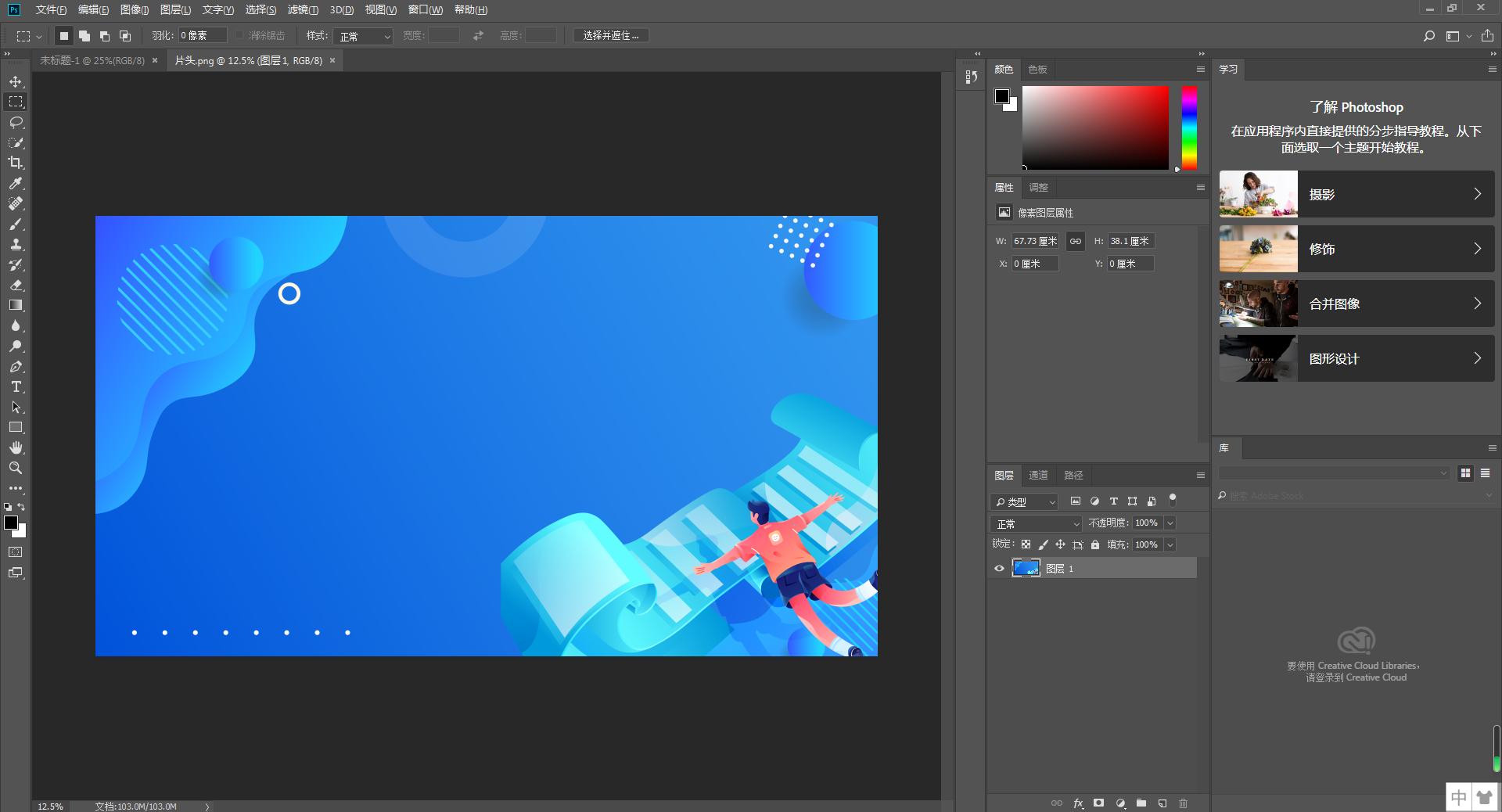The width and height of the screenshot is (1502, 812).
Task: Select the Crop tool
Action: [16, 163]
